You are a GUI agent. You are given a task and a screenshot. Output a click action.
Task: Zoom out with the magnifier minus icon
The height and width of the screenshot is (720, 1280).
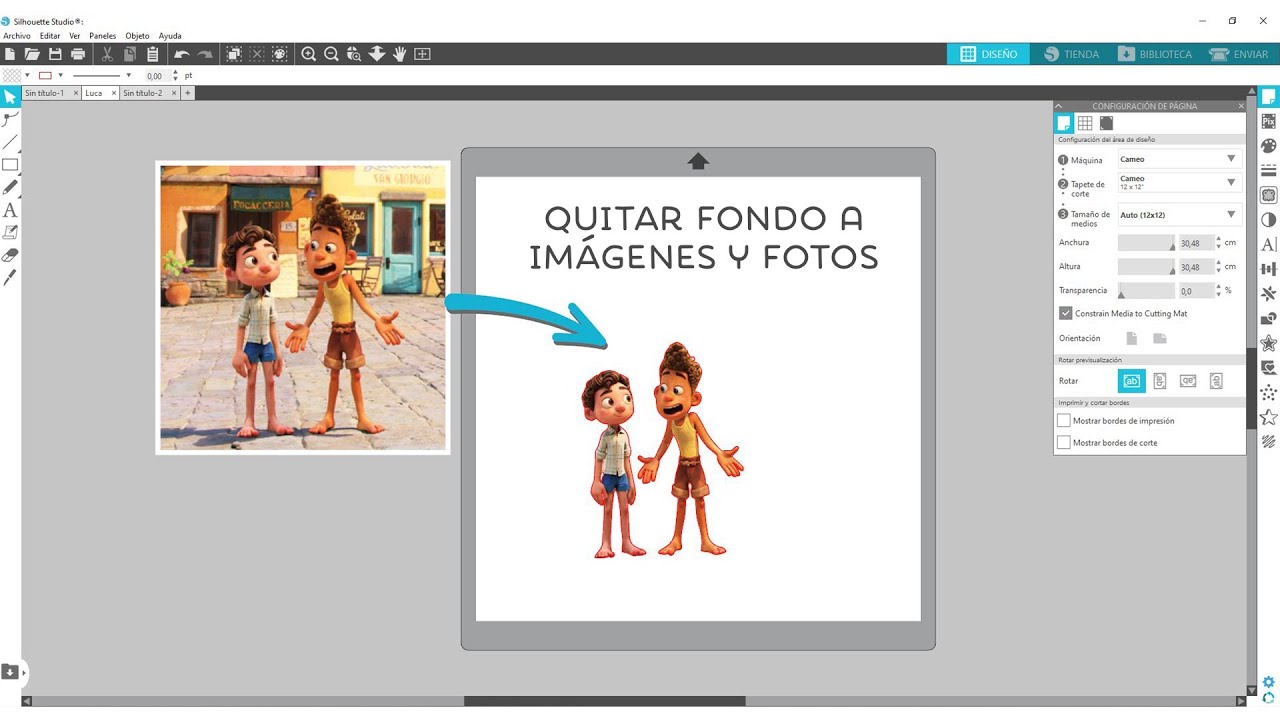[331, 54]
